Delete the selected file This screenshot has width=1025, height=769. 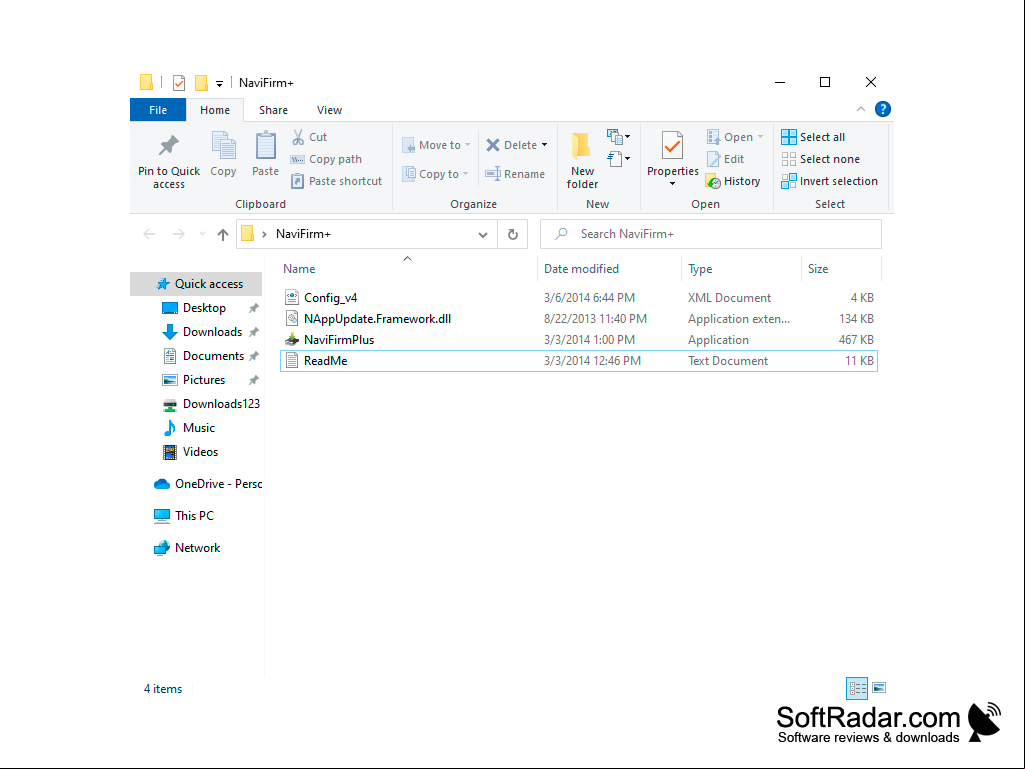tap(511, 145)
